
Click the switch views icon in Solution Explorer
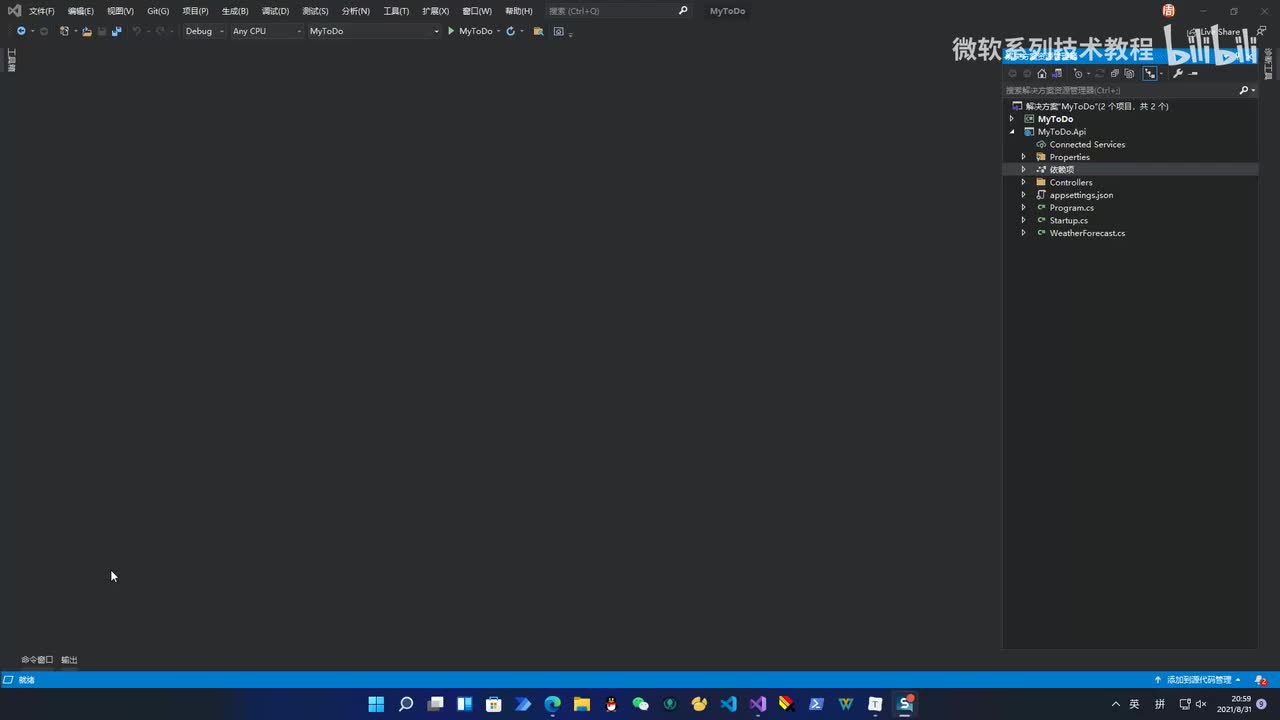tap(1056, 73)
